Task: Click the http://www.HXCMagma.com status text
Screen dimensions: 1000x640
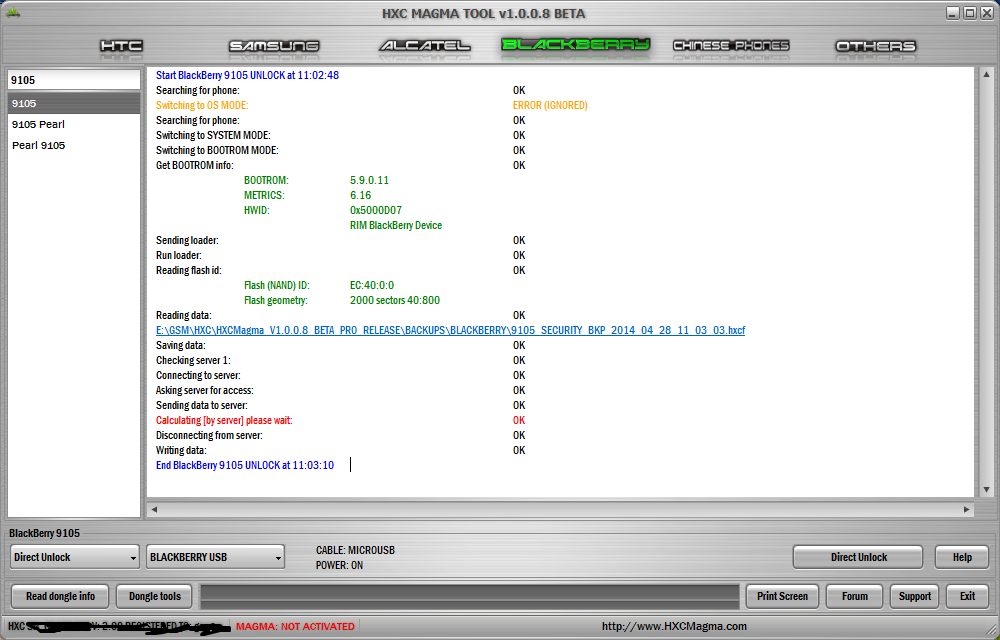Action: (674, 626)
